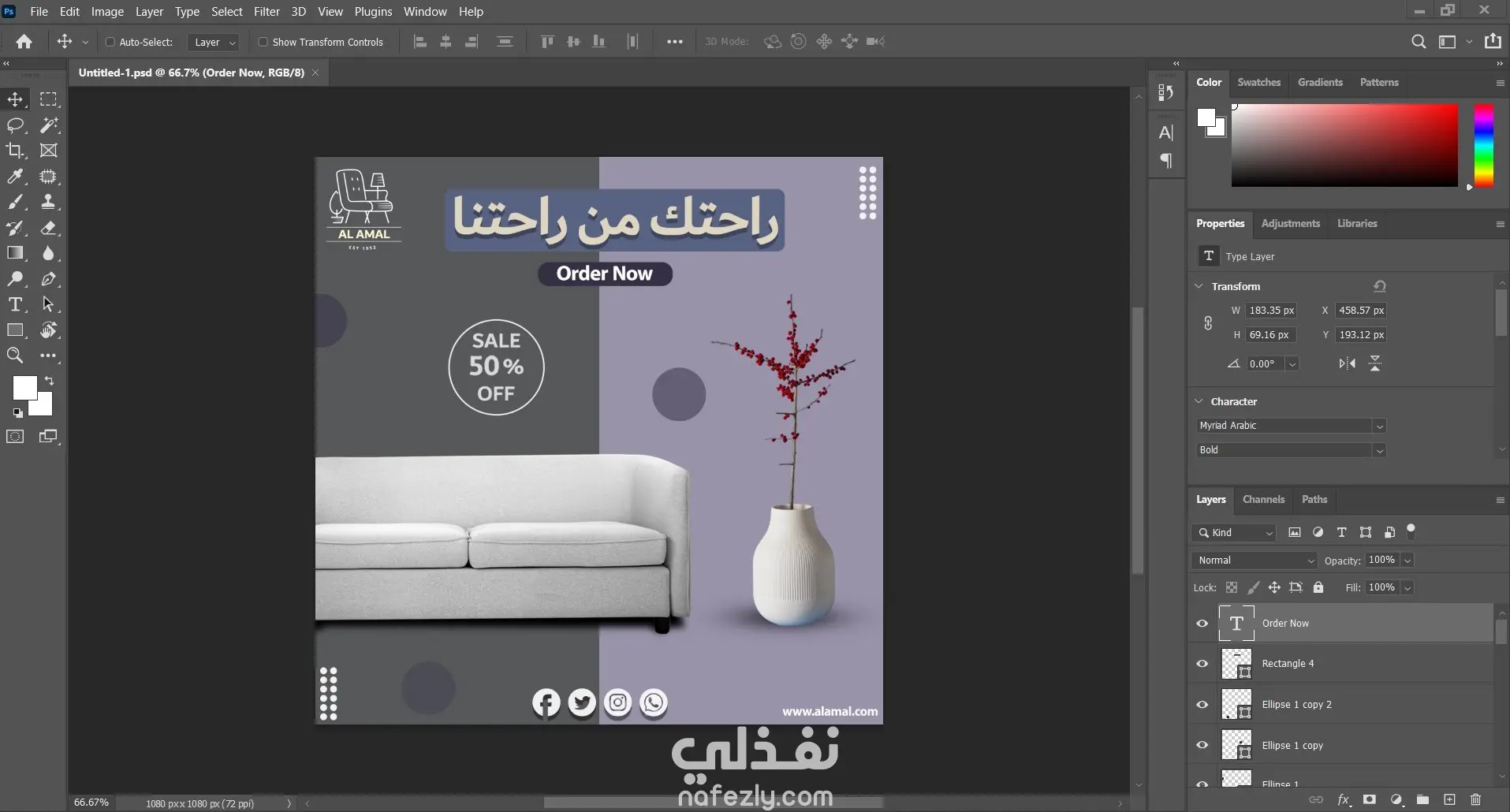The image size is (1510, 812).
Task: Add layer style with fx icon
Action: pos(1344,799)
